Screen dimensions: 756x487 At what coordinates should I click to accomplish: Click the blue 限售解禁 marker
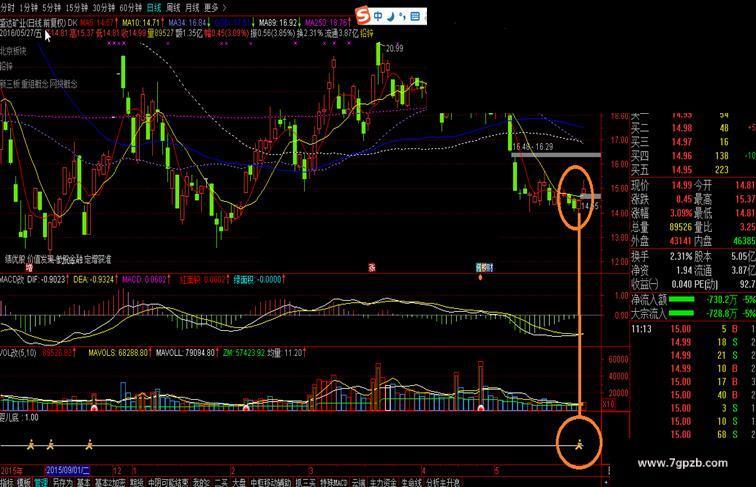(484, 267)
